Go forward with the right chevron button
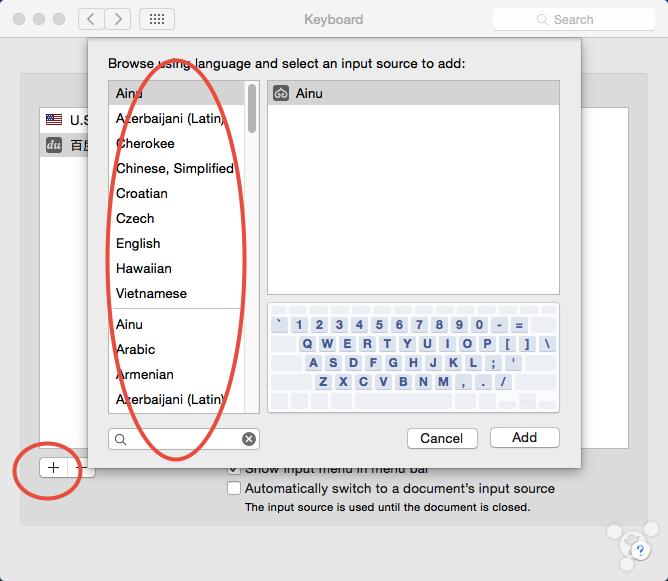Viewport: 668px width, 581px height. [x=118, y=19]
